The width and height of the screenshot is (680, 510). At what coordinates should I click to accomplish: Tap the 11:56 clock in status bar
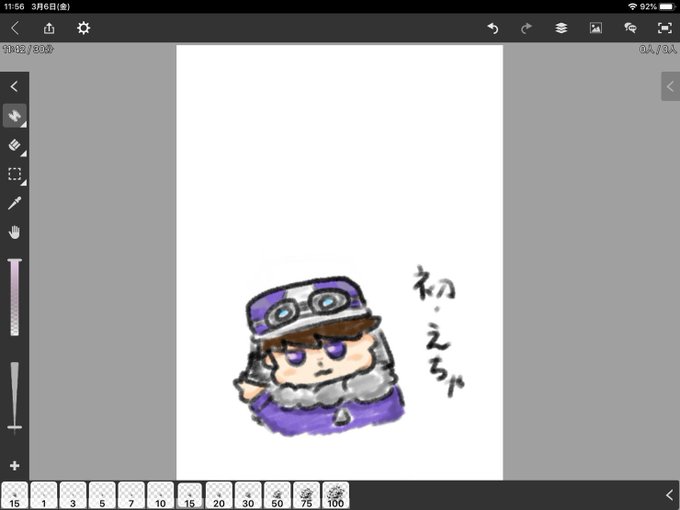(14, 7)
